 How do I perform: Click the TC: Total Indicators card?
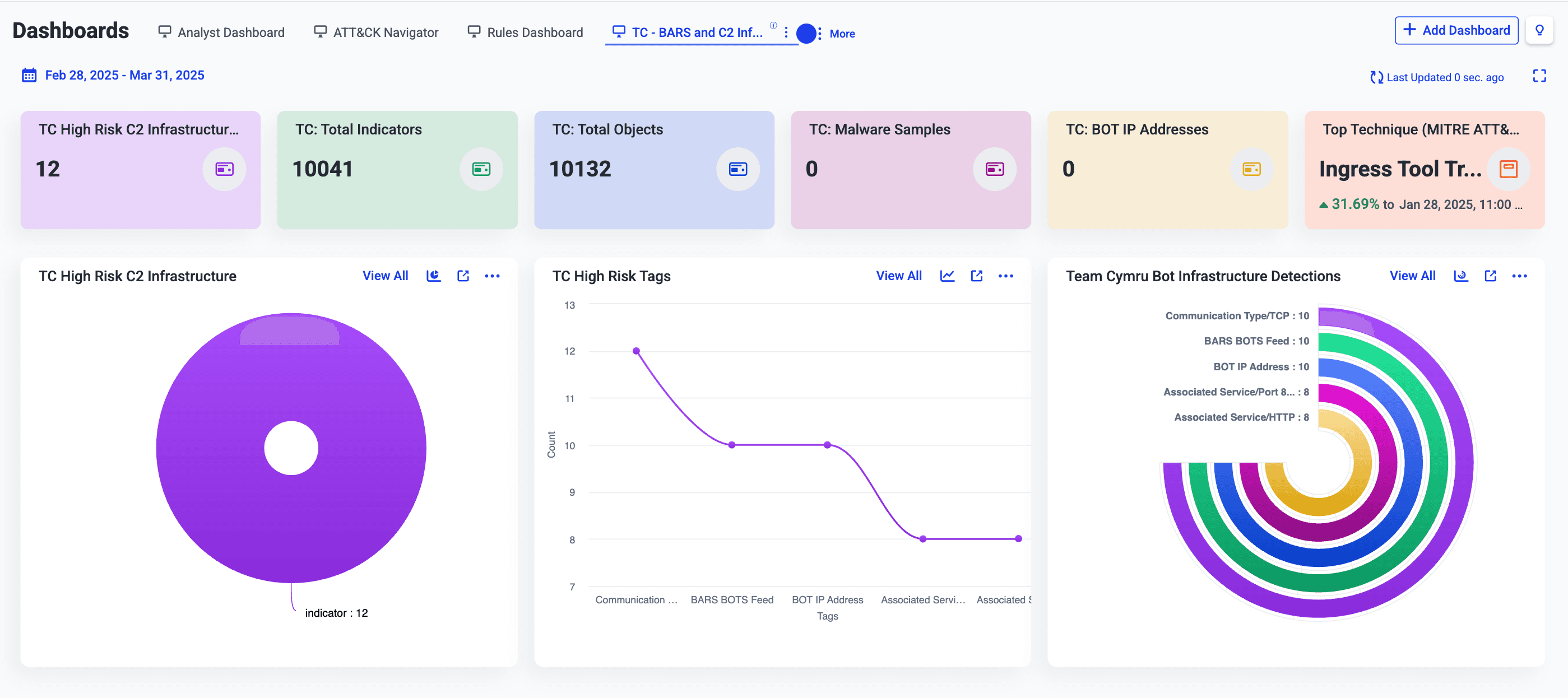click(397, 170)
